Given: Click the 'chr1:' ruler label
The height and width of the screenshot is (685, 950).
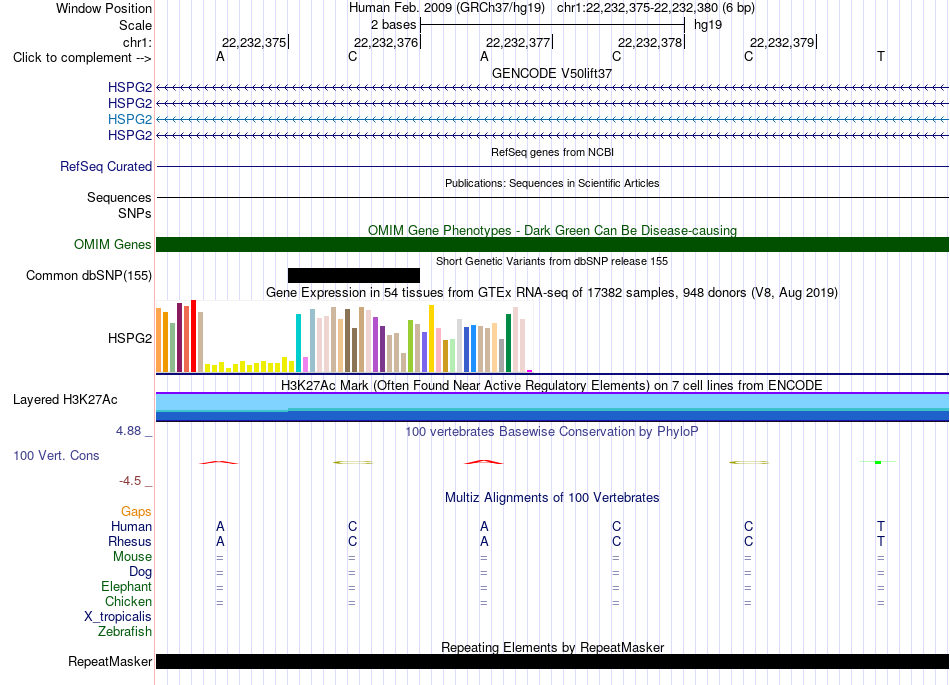Looking at the screenshot, I should click(137, 42).
